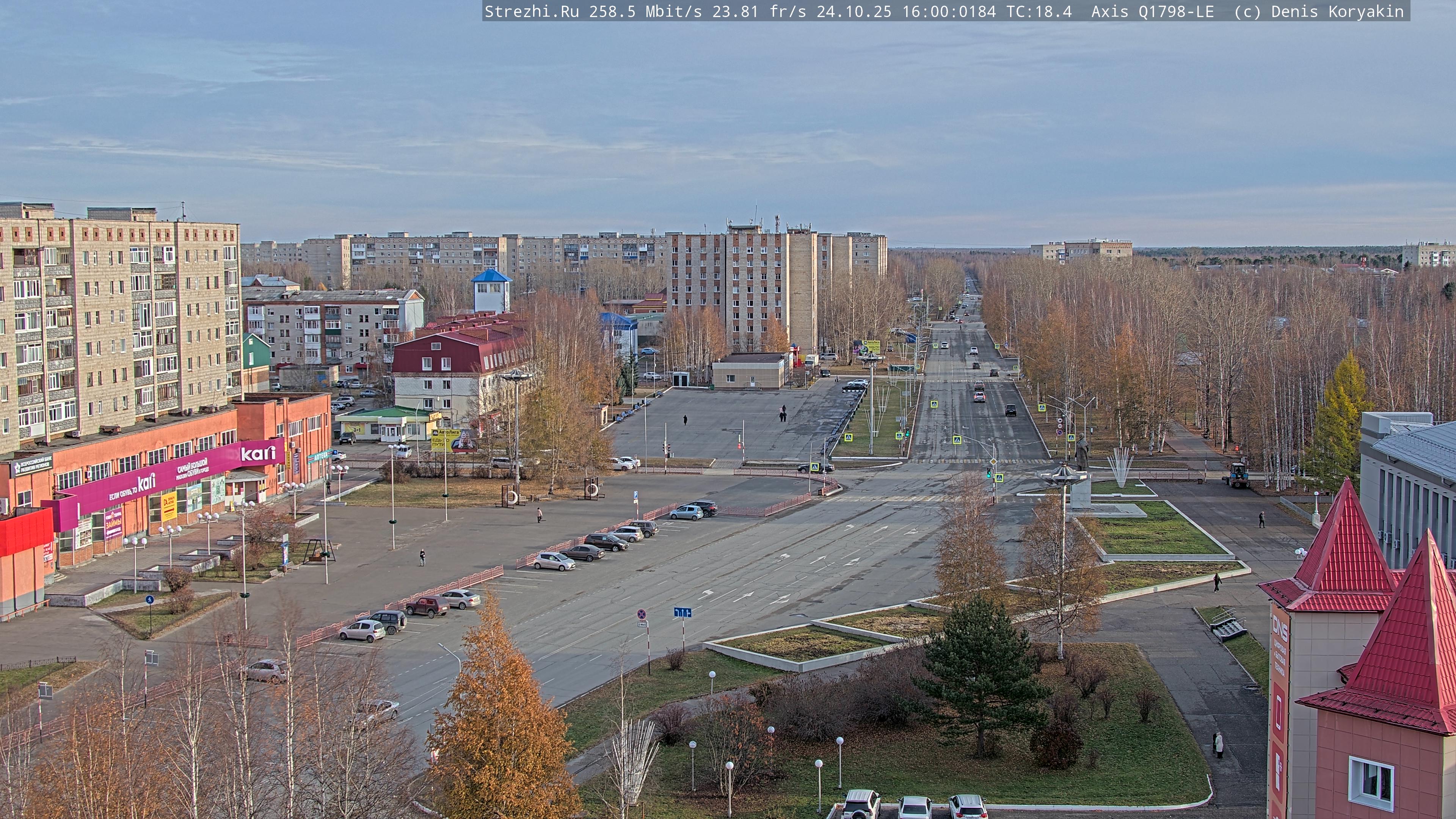The image size is (1456, 819).
Task: Click the Axis Q1798-LE camera label
Action: tap(1152, 11)
